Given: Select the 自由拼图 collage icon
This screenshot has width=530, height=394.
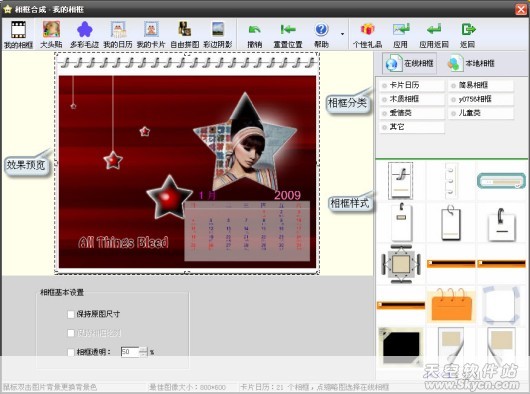Looking at the screenshot, I should pos(185,34).
